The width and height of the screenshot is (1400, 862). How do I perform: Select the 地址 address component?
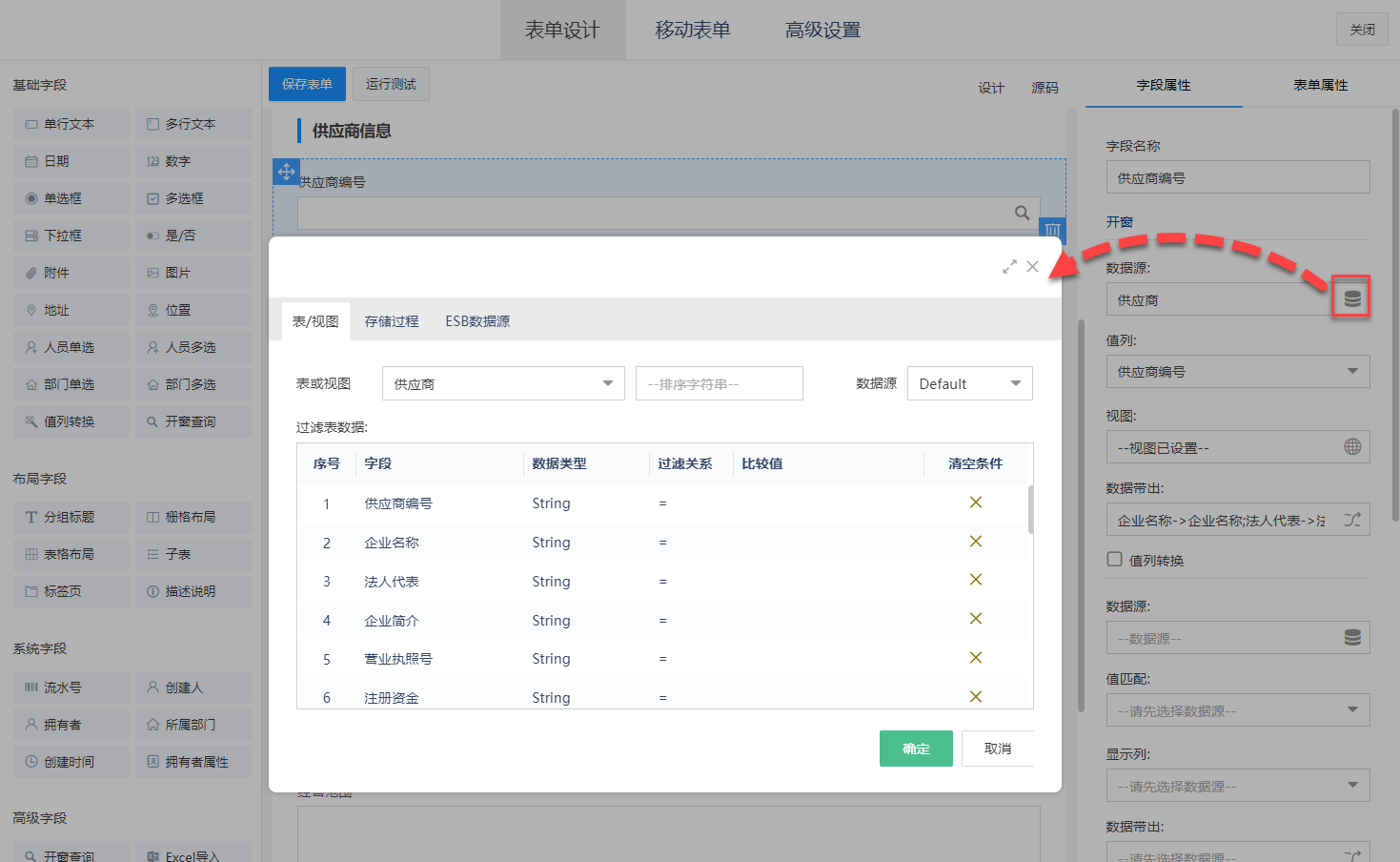pos(71,310)
